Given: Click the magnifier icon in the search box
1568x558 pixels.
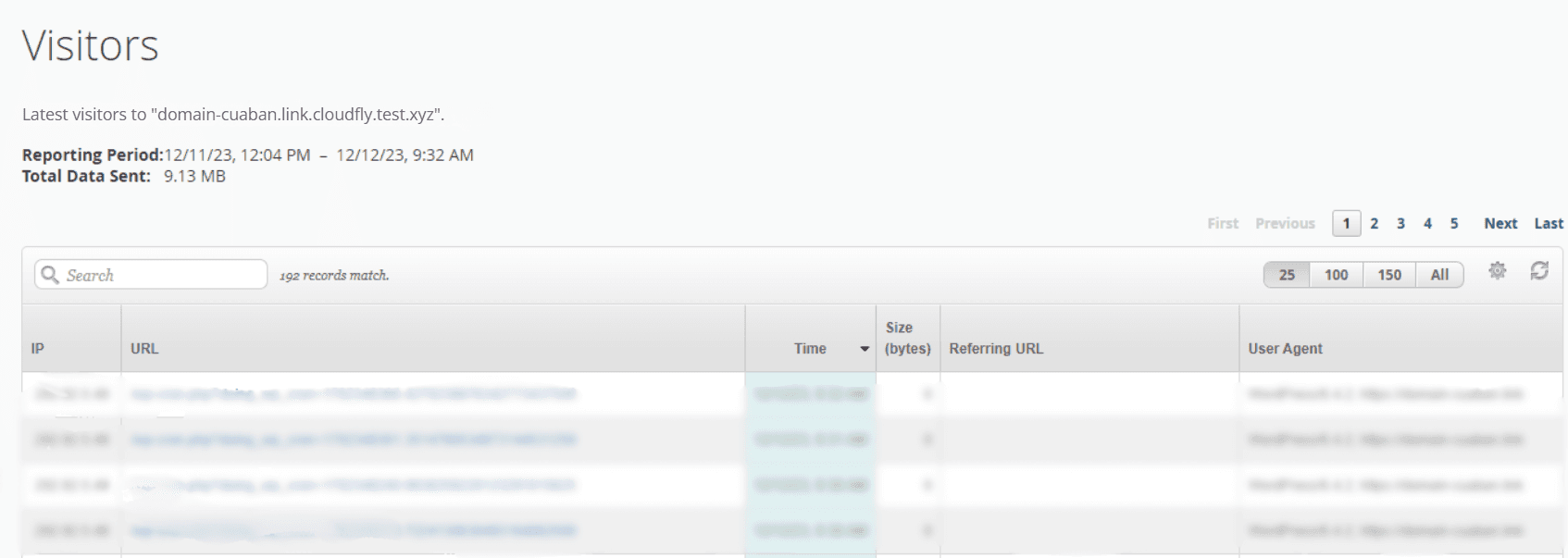Looking at the screenshot, I should coord(50,275).
